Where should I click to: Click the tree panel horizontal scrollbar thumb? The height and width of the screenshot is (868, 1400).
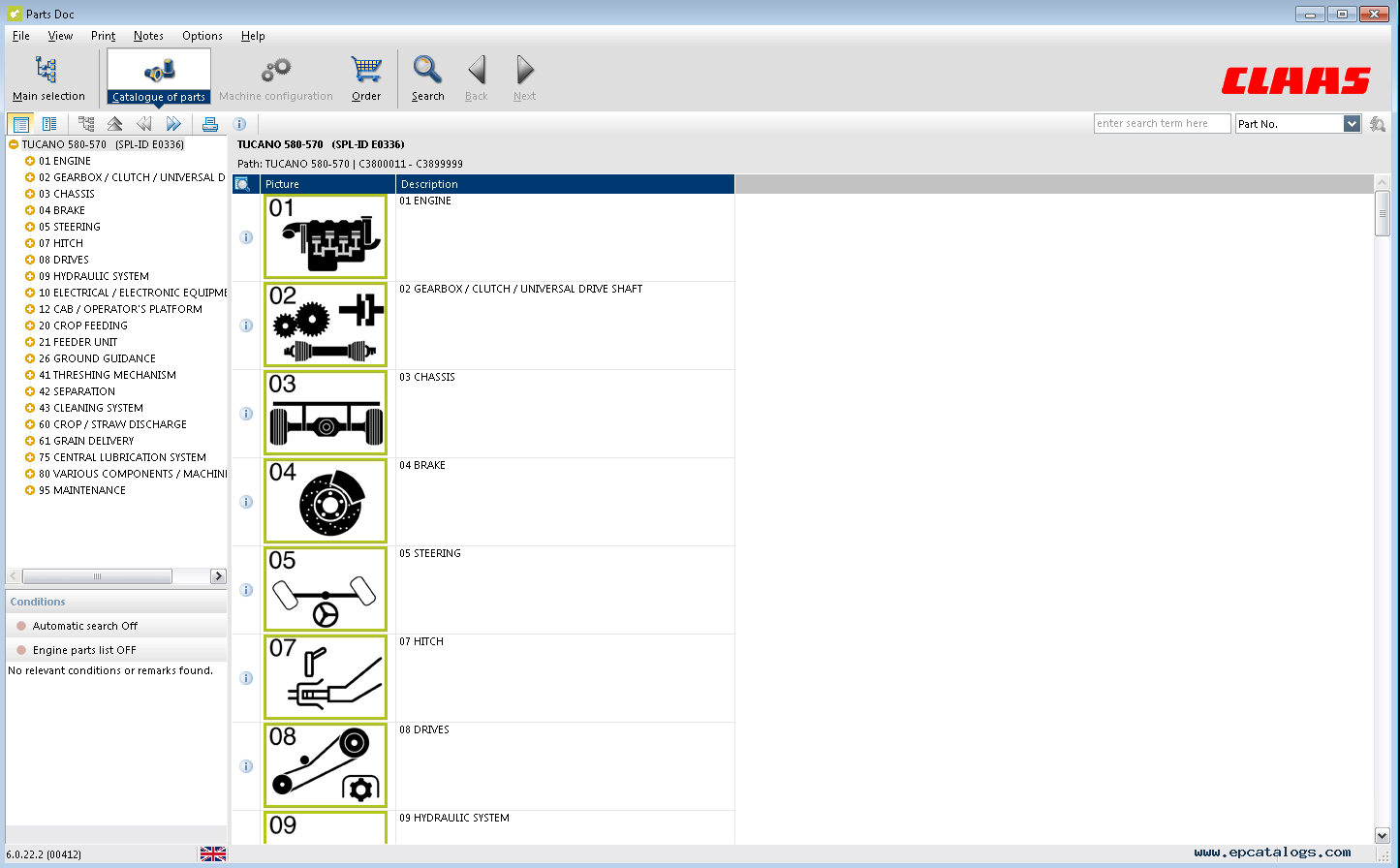pyautogui.click(x=97, y=576)
